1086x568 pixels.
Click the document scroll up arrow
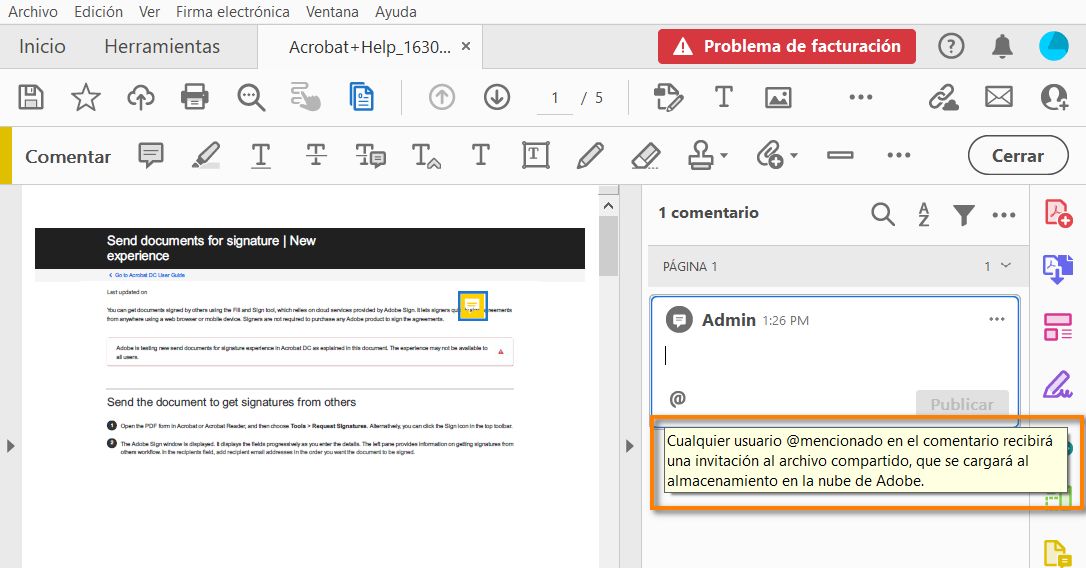click(608, 206)
